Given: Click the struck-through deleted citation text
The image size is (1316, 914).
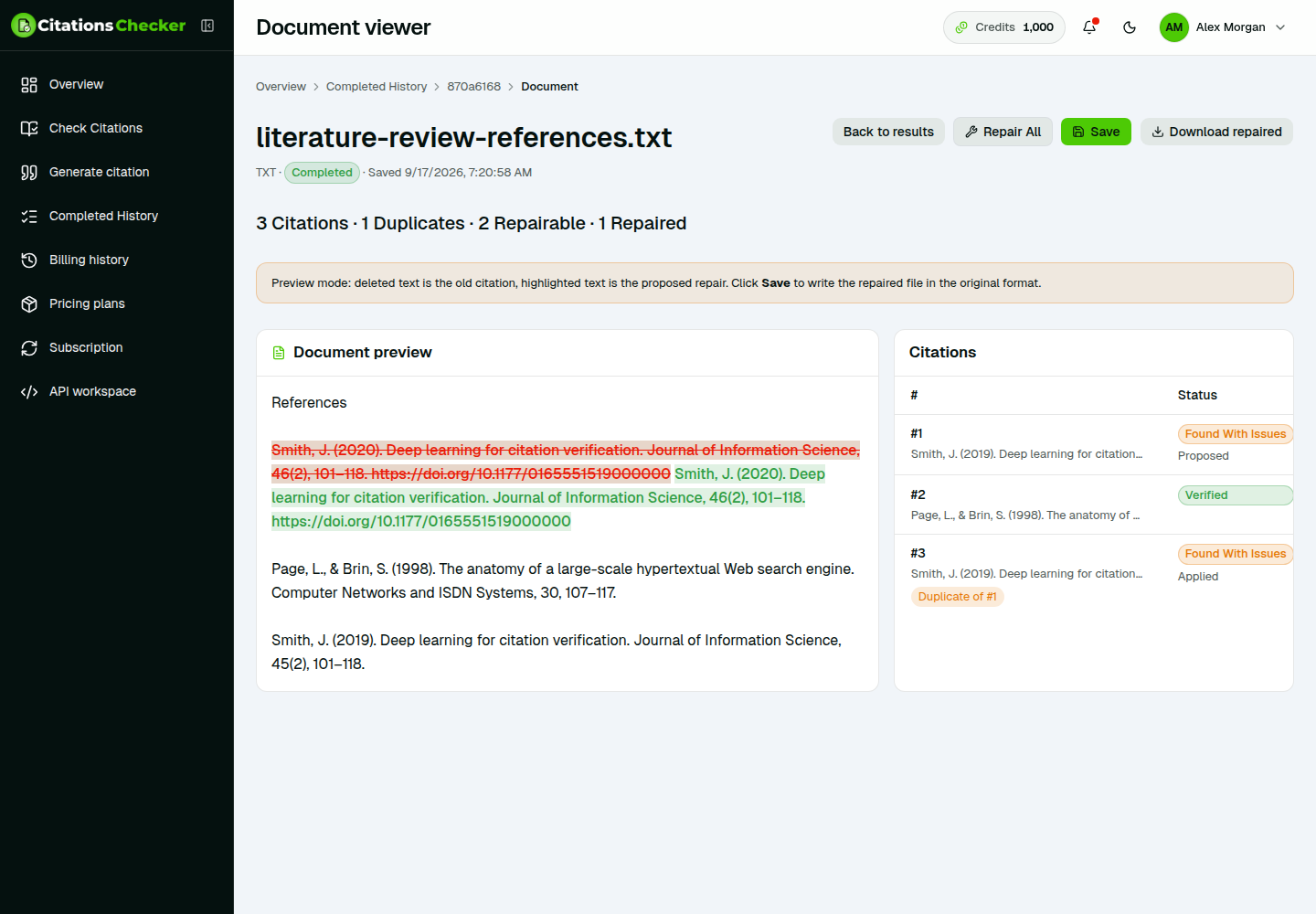Looking at the screenshot, I should pyautogui.click(x=566, y=462).
